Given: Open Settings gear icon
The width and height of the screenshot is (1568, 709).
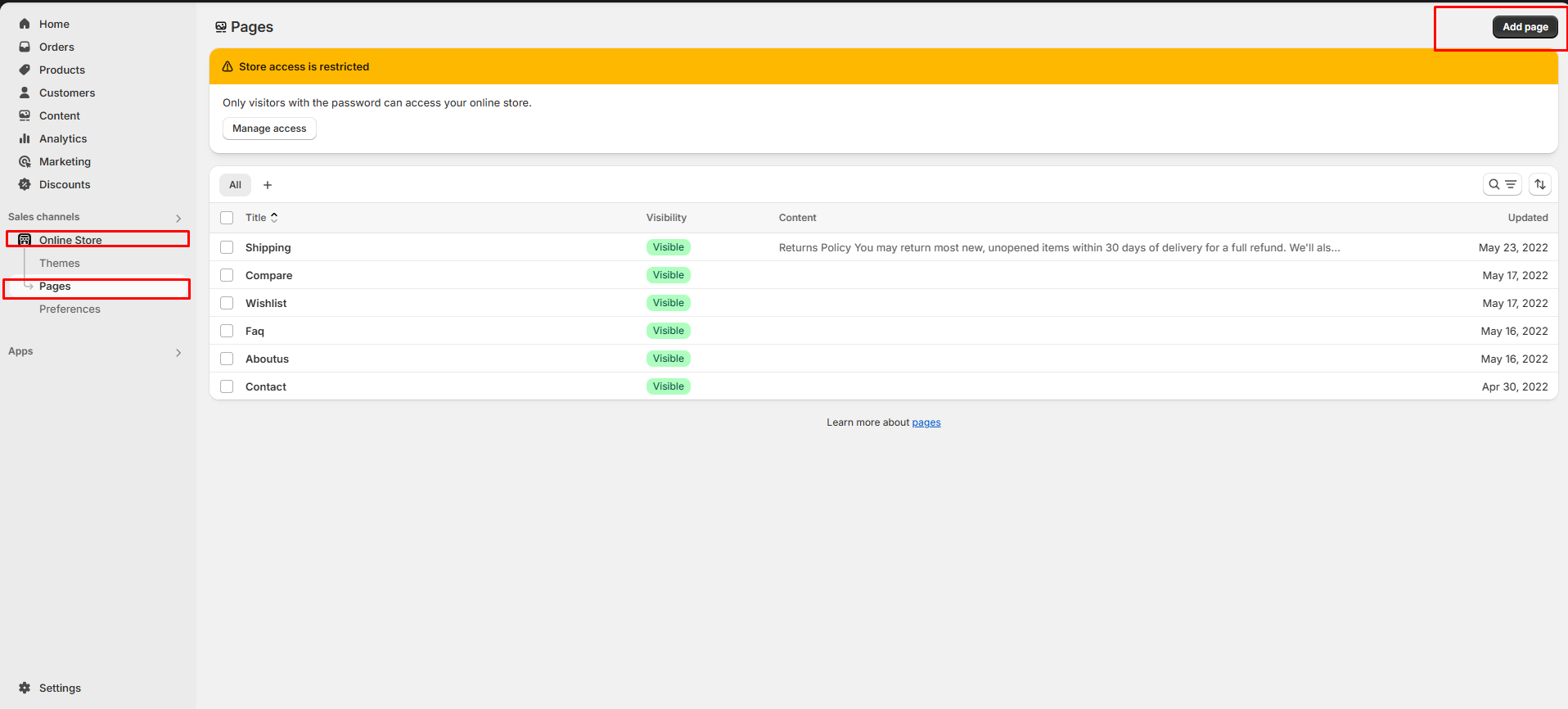Looking at the screenshot, I should (25, 688).
